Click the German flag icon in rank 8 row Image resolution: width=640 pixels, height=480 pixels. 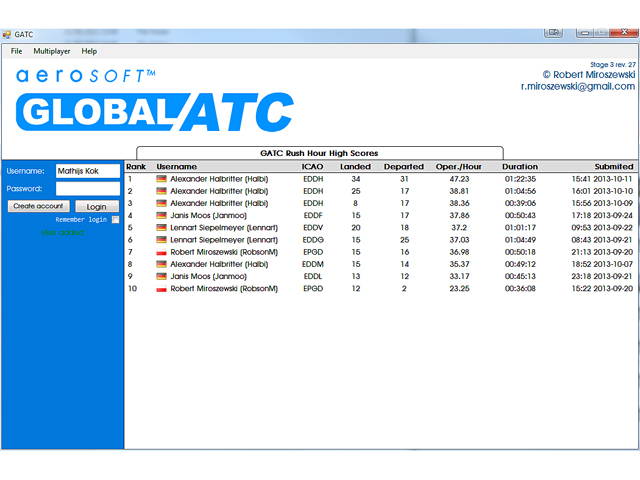coord(161,264)
